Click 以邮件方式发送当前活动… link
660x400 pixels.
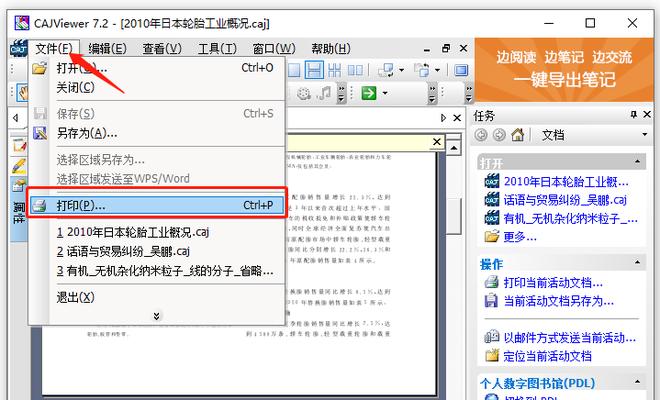pyautogui.click(x=569, y=337)
